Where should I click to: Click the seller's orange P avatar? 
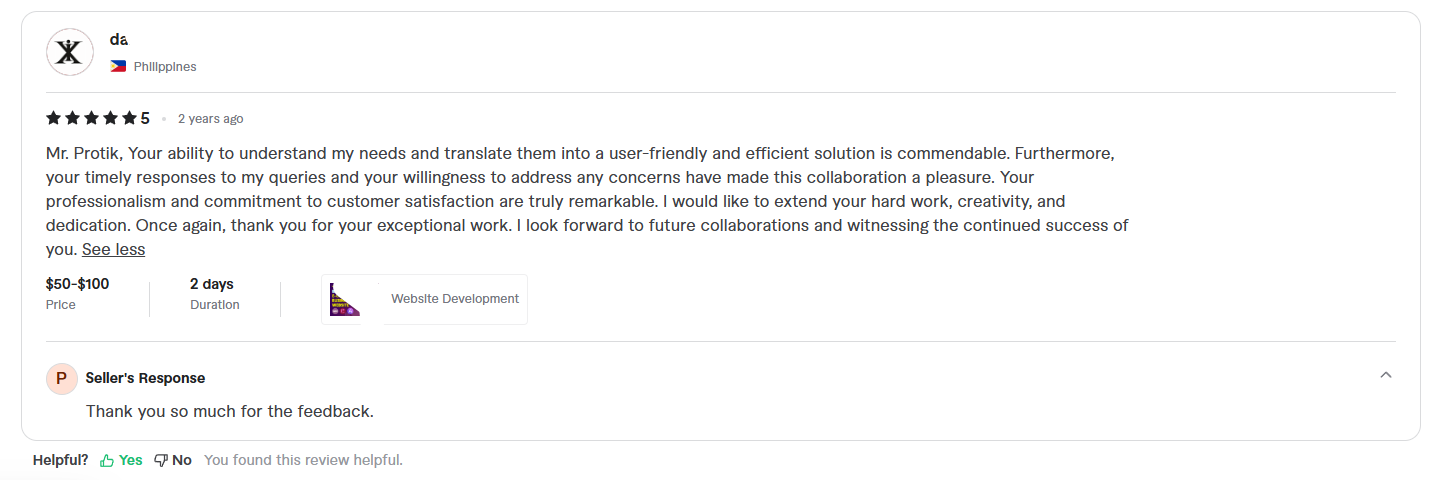click(x=62, y=378)
